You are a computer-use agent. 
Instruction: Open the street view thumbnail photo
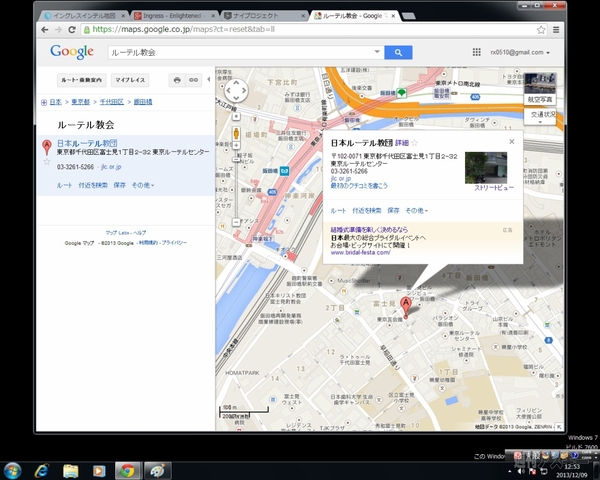(486, 168)
